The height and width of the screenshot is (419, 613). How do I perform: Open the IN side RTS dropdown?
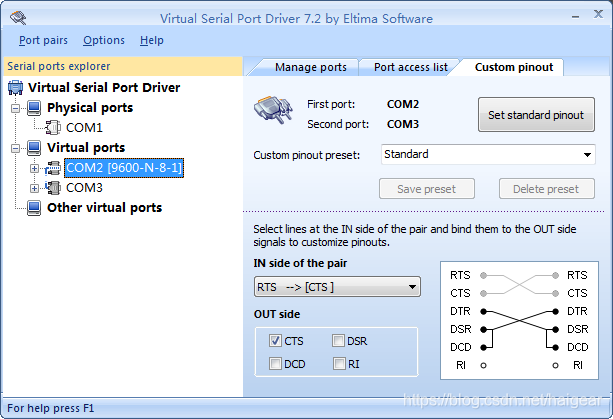[412, 287]
